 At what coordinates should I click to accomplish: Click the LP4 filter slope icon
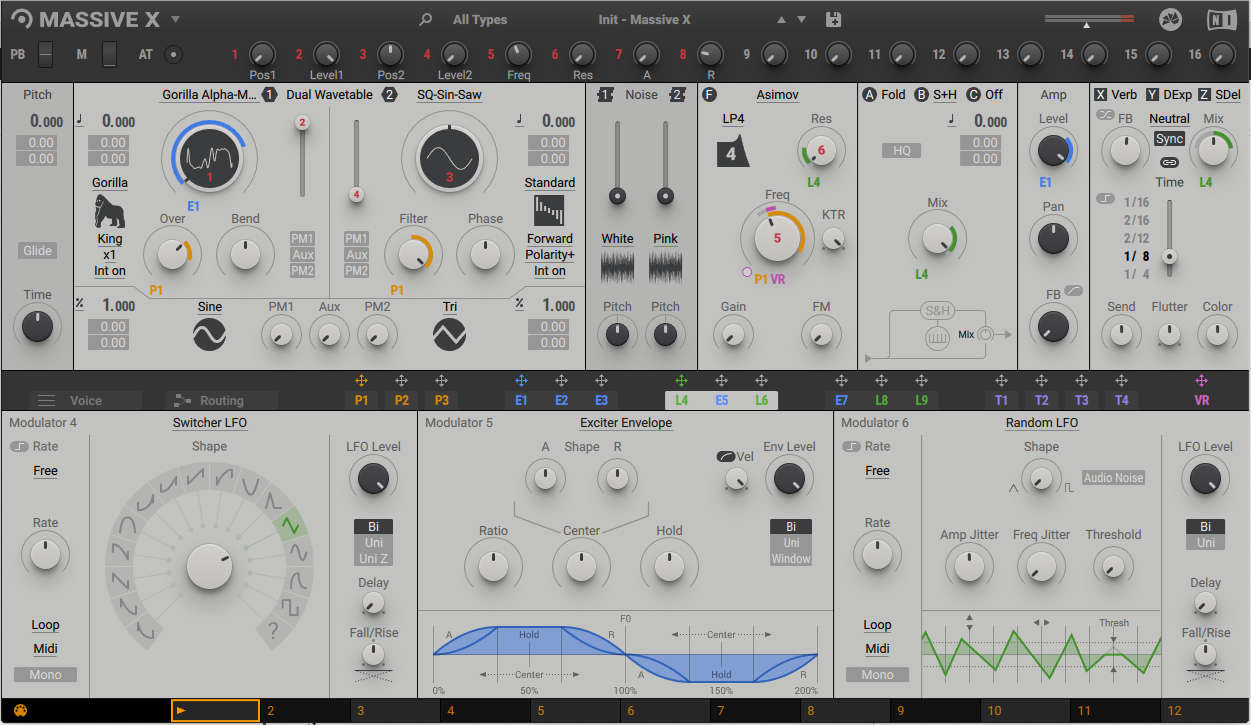coord(733,154)
